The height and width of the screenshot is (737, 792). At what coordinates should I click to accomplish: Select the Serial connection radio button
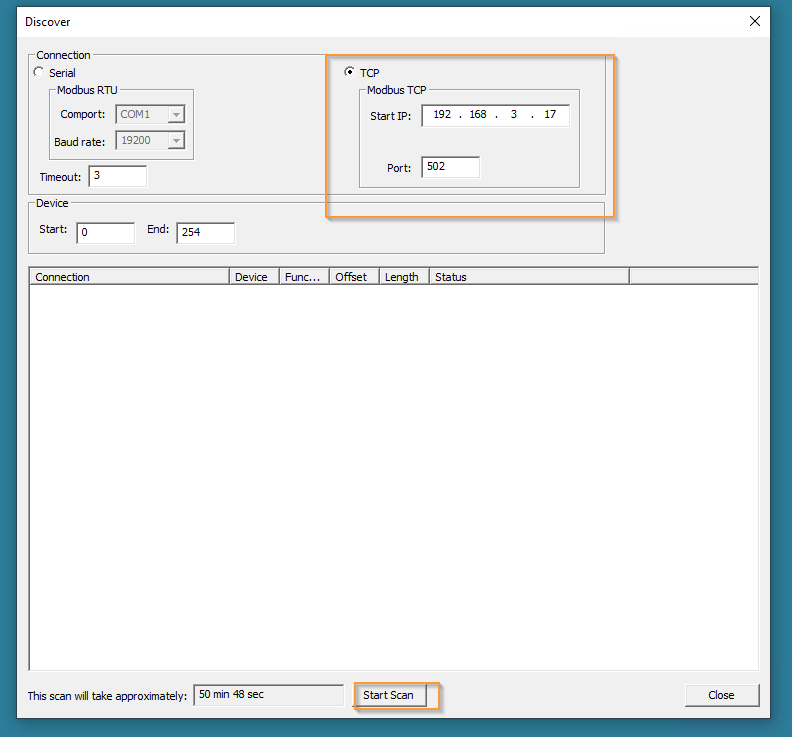tap(39, 72)
